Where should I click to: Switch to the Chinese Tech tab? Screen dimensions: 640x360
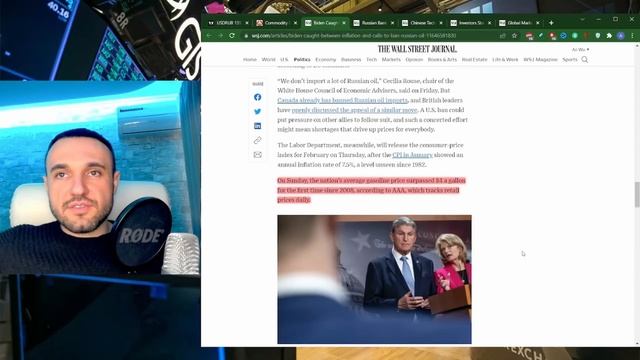[x=422, y=23]
